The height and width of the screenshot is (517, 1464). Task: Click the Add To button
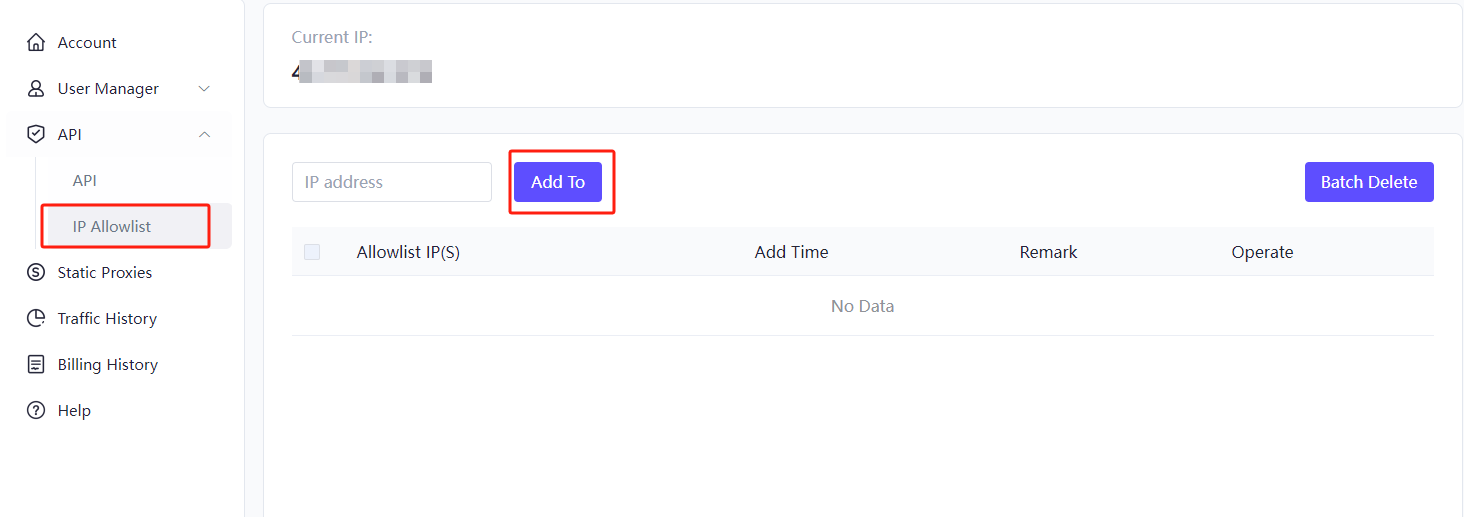(x=558, y=182)
